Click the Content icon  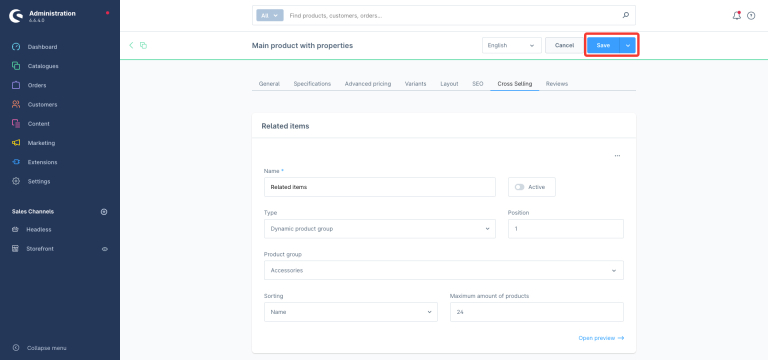click(x=16, y=124)
